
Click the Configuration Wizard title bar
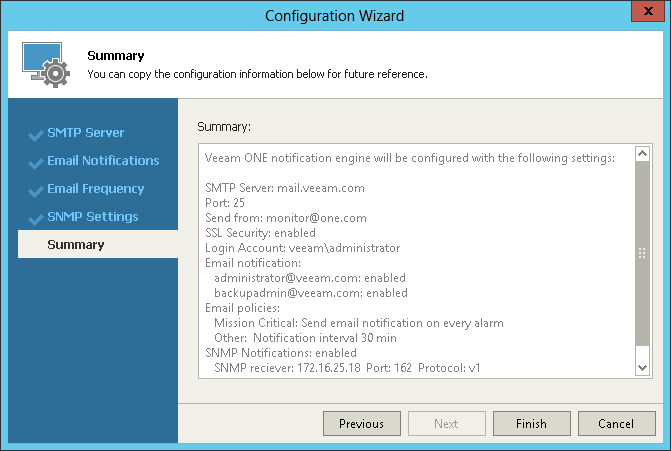point(335,15)
